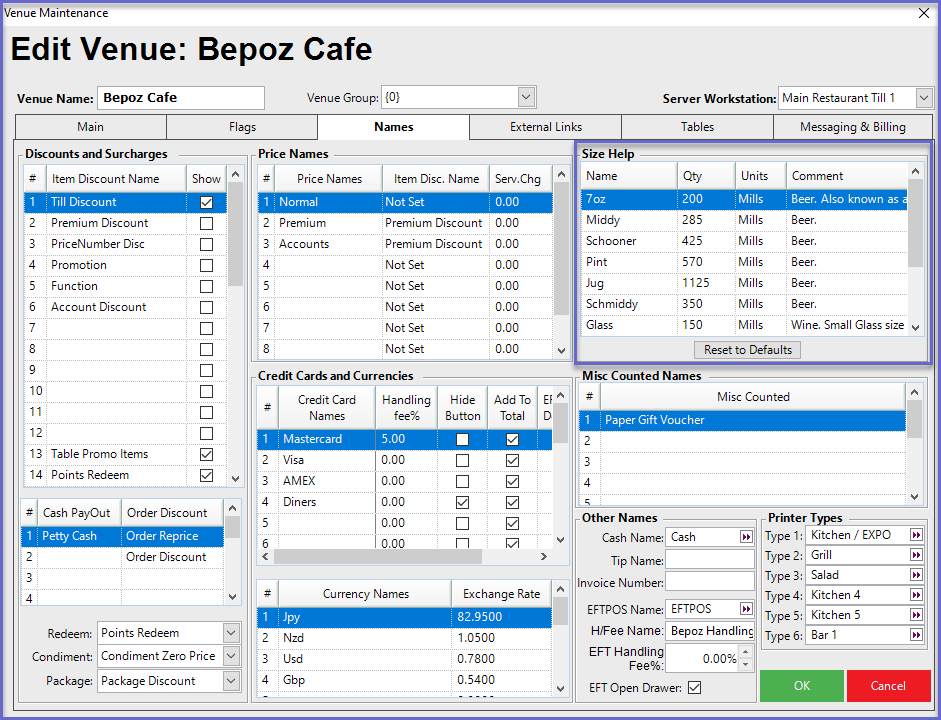Expand the Server Workstation dropdown
The height and width of the screenshot is (720, 941).
pyautogui.click(x=924, y=98)
